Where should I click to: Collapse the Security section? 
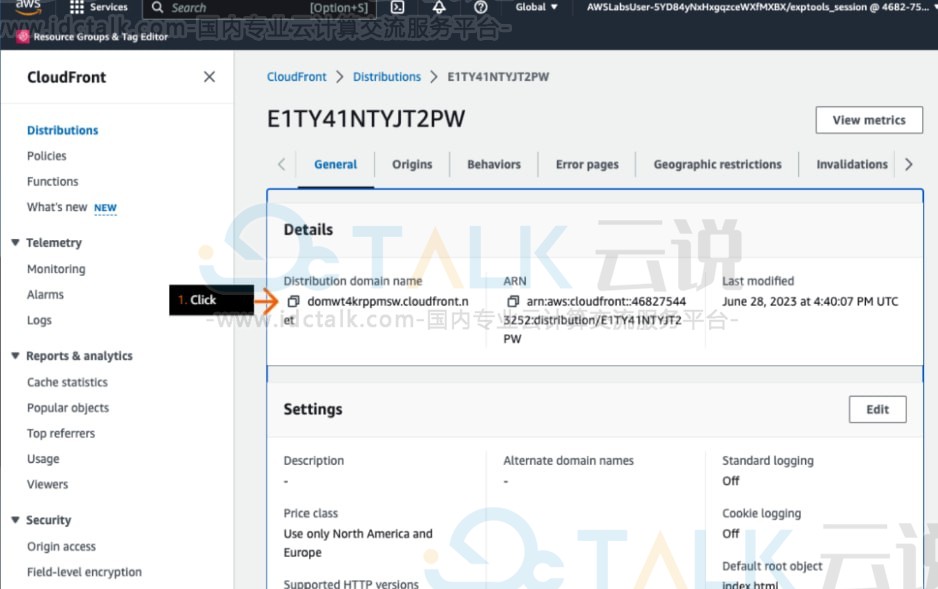pyautogui.click(x=15, y=520)
